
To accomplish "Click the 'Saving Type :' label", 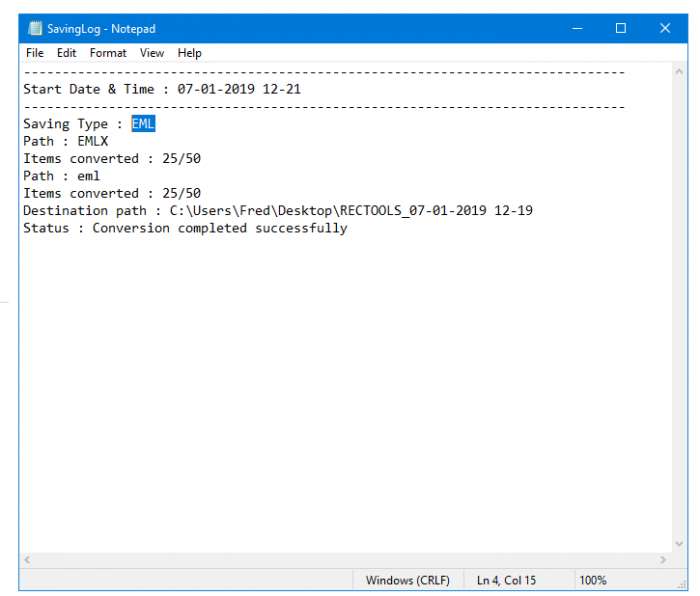I will 73,124.
